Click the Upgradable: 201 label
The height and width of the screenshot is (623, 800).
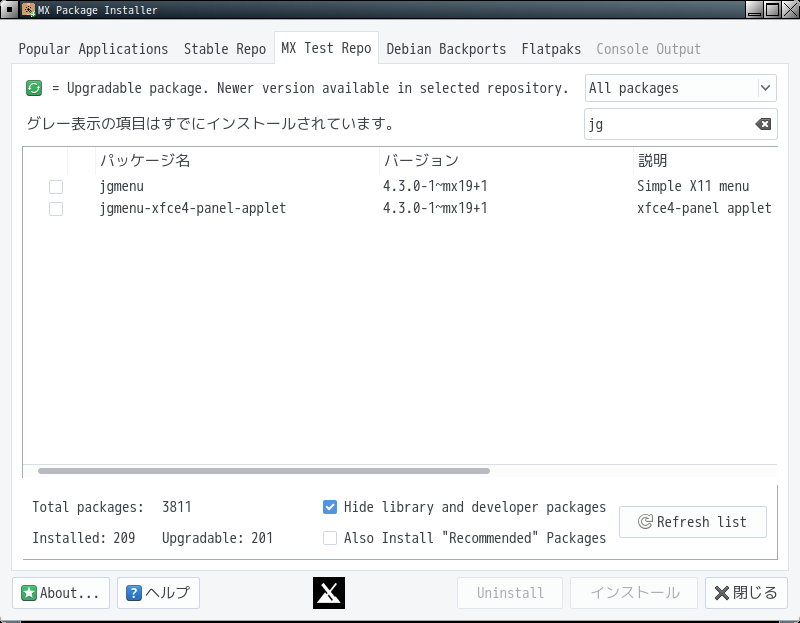point(217,538)
